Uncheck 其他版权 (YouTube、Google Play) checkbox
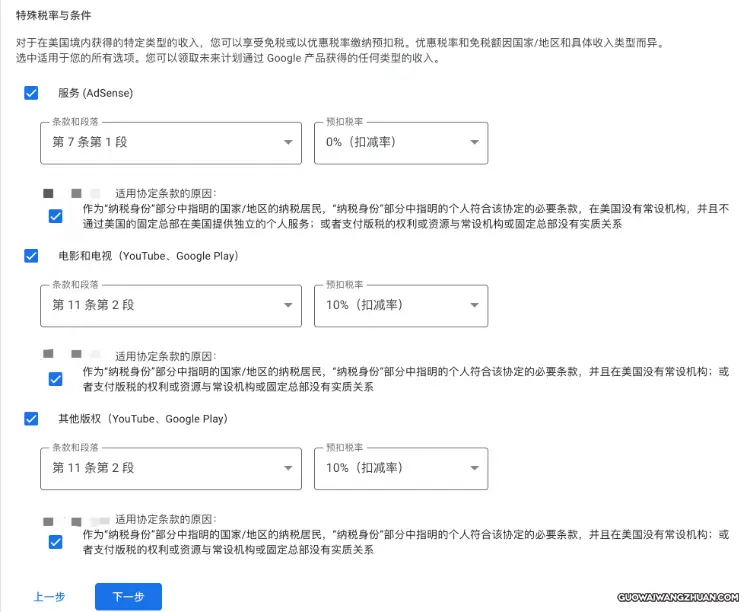750x612 pixels. point(31,419)
